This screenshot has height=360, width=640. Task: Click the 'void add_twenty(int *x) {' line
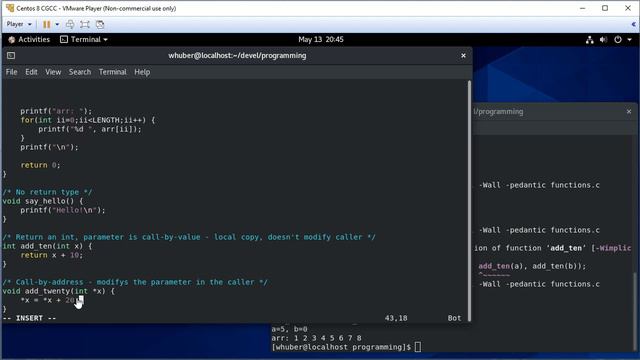tap(59, 291)
